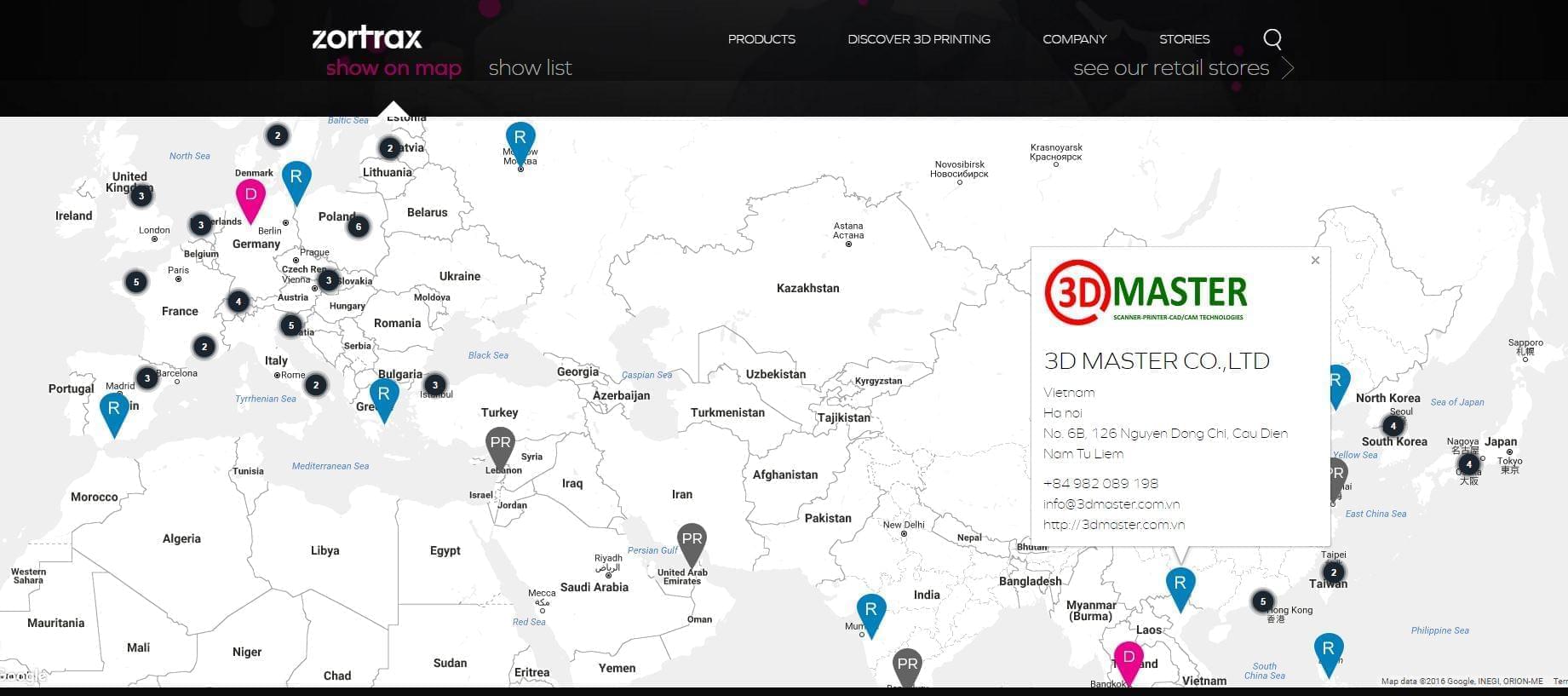Screen dimensions: 1568x696
Task: Expand the cluster 4 near Osaka Japan
Action: pos(1468,464)
